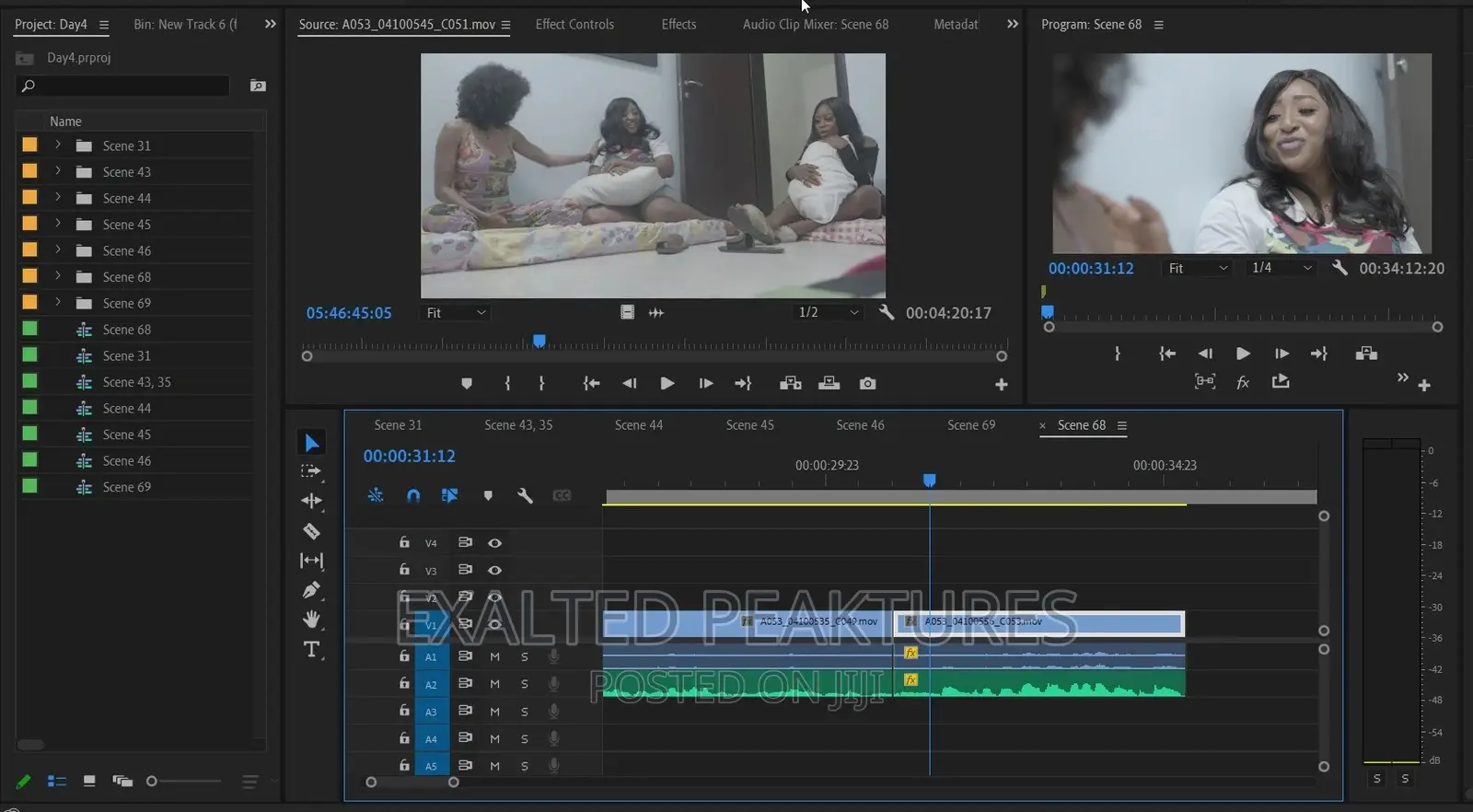Open Program monitor 1/4 resolution dropdown
This screenshot has width=1473, height=812.
tap(1281, 268)
